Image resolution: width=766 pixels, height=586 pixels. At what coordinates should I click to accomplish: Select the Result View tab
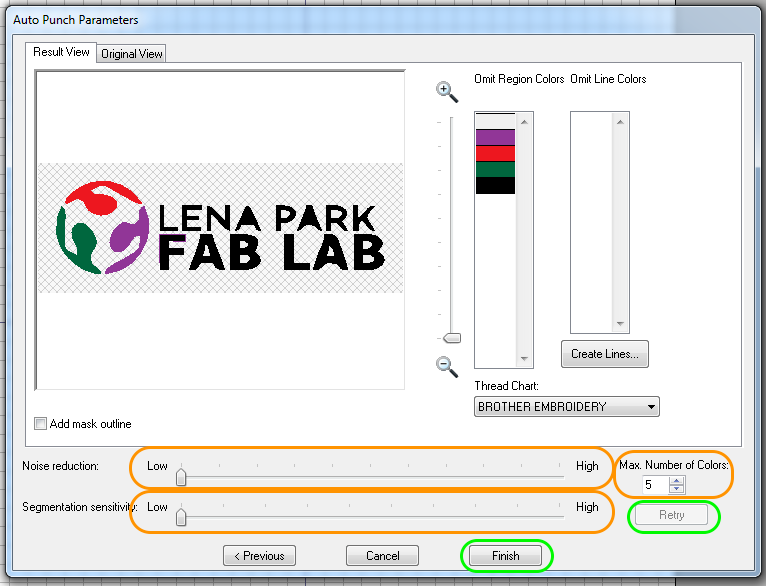(x=61, y=52)
